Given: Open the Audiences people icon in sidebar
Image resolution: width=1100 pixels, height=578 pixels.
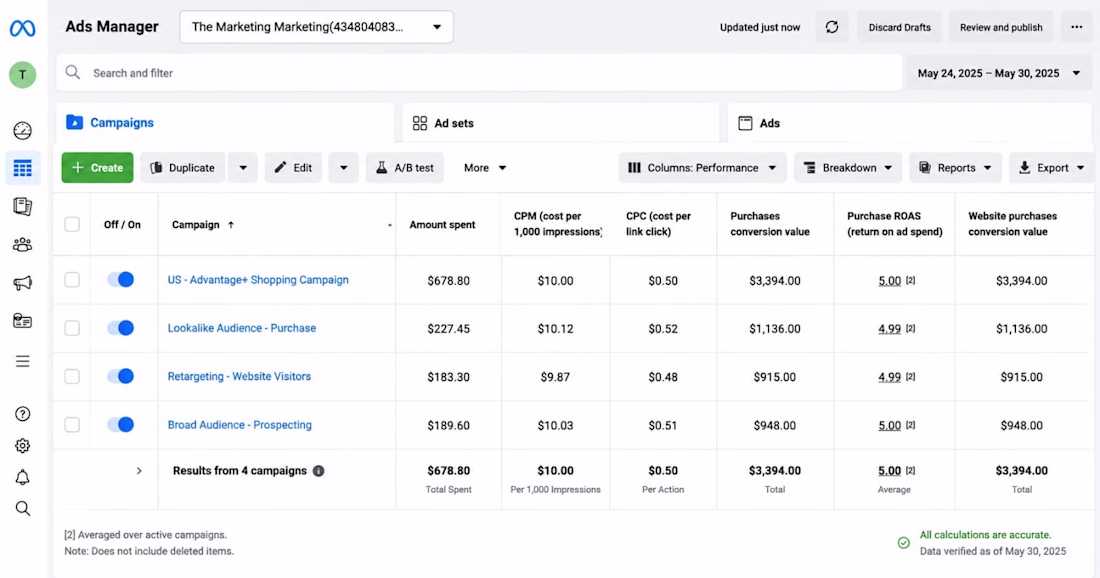Looking at the screenshot, I should tap(22, 245).
